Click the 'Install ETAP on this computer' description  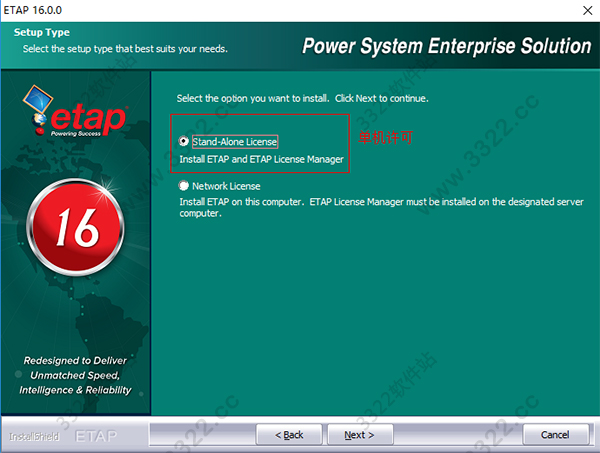[382, 207]
